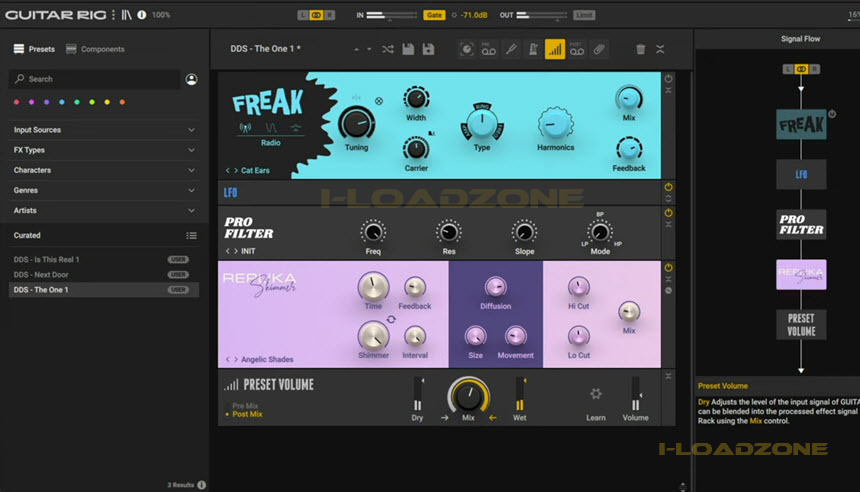Click the Angelic Shades preset name
This screenshot has width=860, height=492.
click(267, 360)
